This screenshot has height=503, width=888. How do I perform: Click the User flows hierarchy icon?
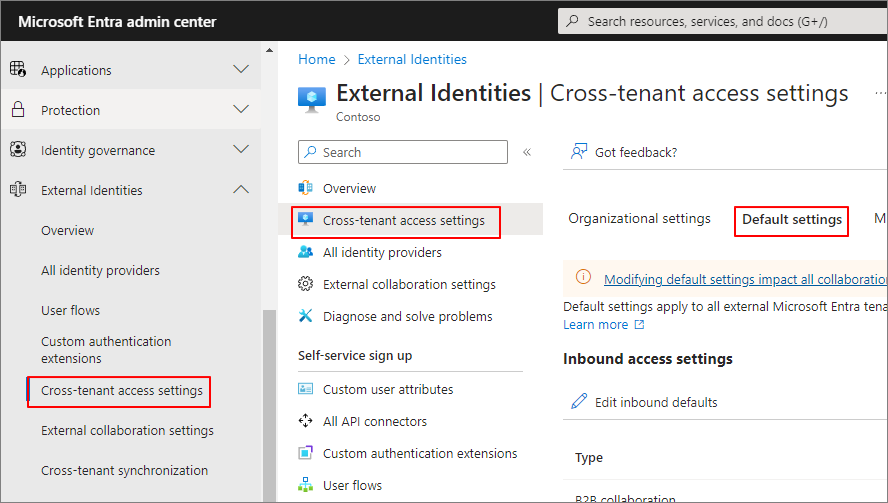[x=305, y=485]
